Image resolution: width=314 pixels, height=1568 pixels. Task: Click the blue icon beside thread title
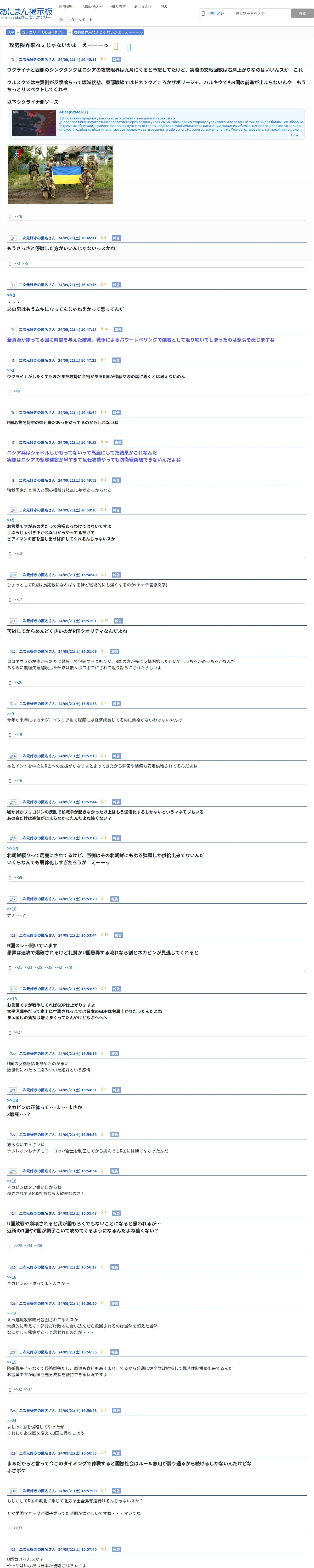[x=129, y=46]
